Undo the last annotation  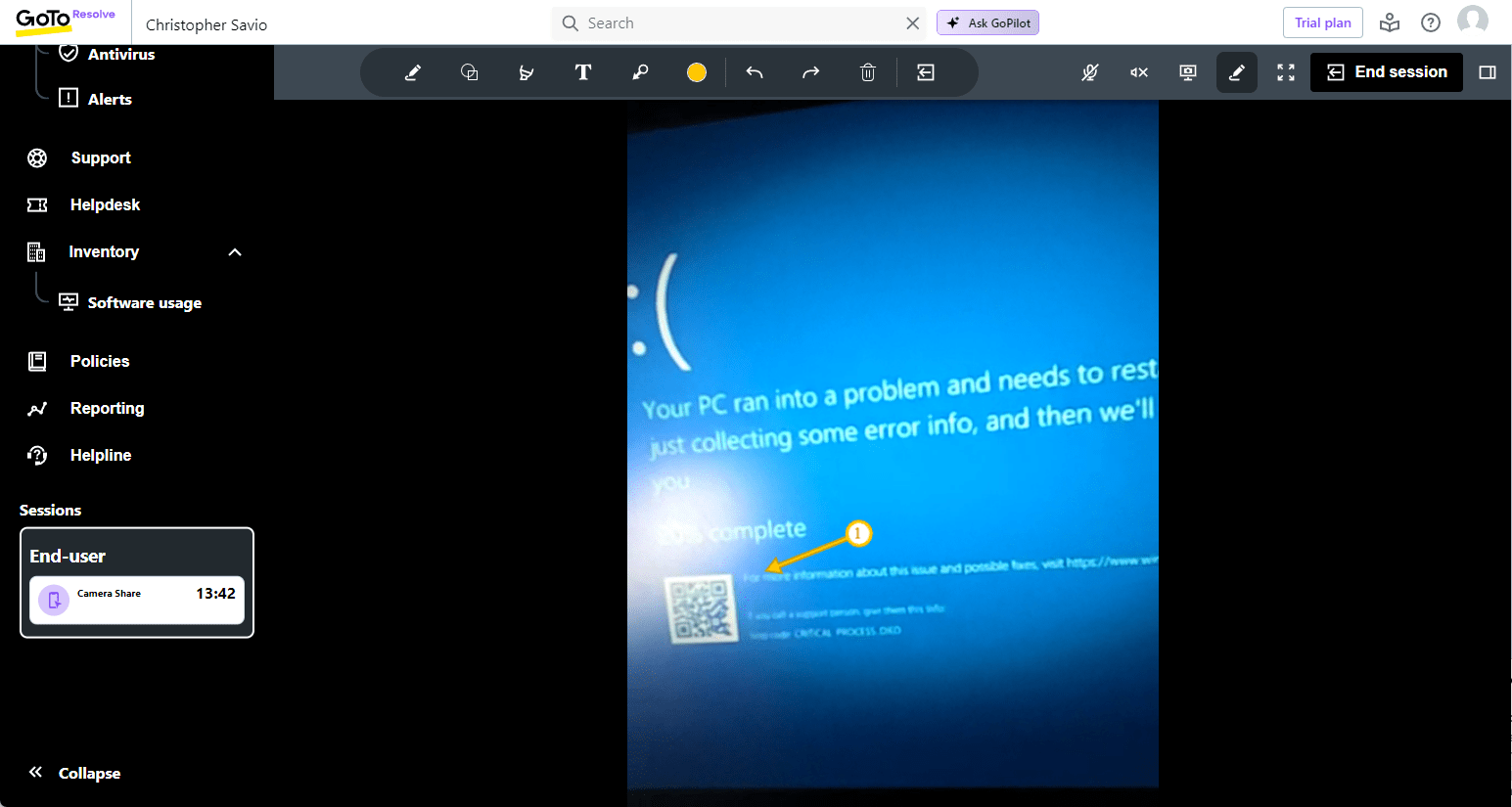[755, 72]
